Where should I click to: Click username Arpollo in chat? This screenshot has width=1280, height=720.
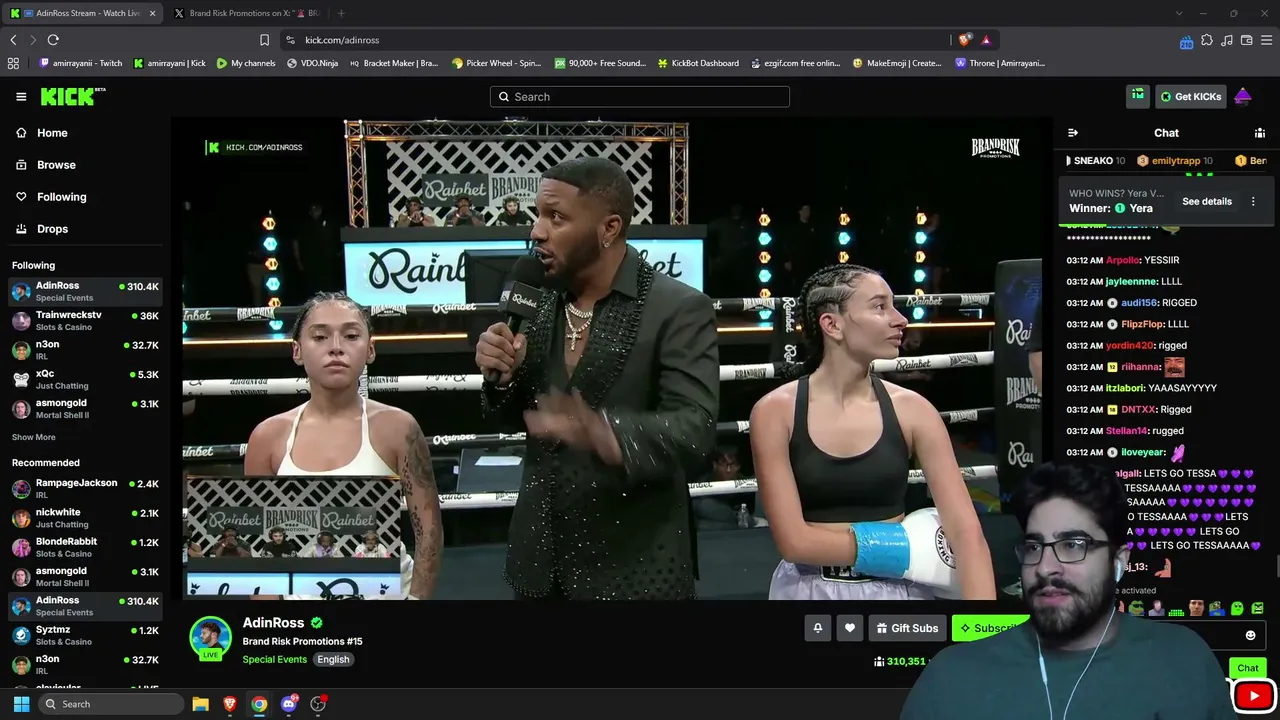(1123, 260)
